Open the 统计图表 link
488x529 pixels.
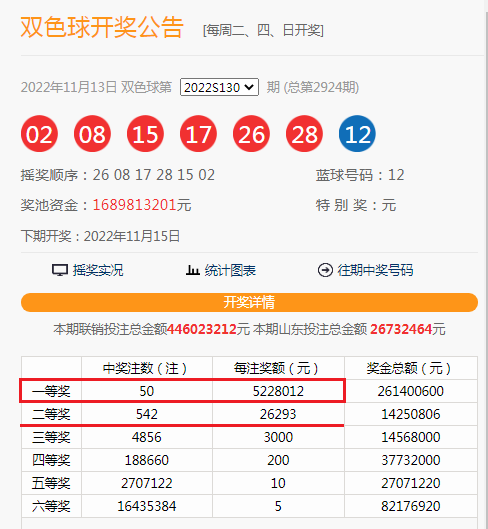click(x=230, y=270)
